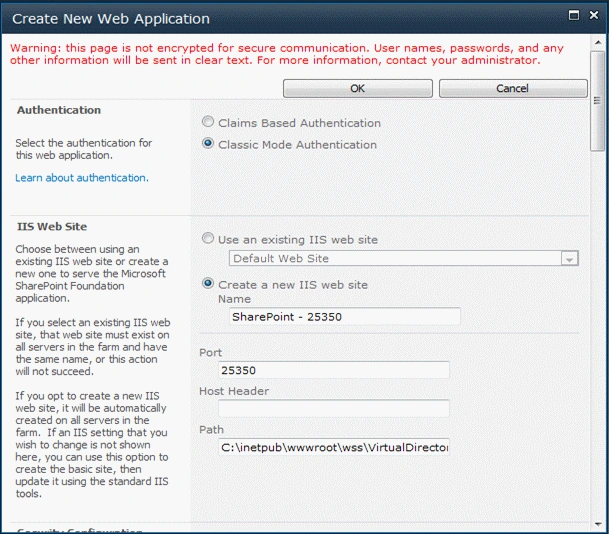The height and width of the screenshot is (534, 609).
Task: Expand the Default Web Site dropdown
Action: 569,259
